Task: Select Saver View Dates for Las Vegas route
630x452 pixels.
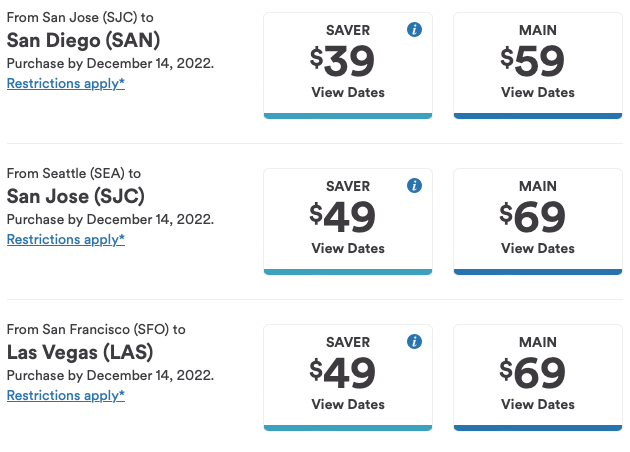Action: [348, 404]
